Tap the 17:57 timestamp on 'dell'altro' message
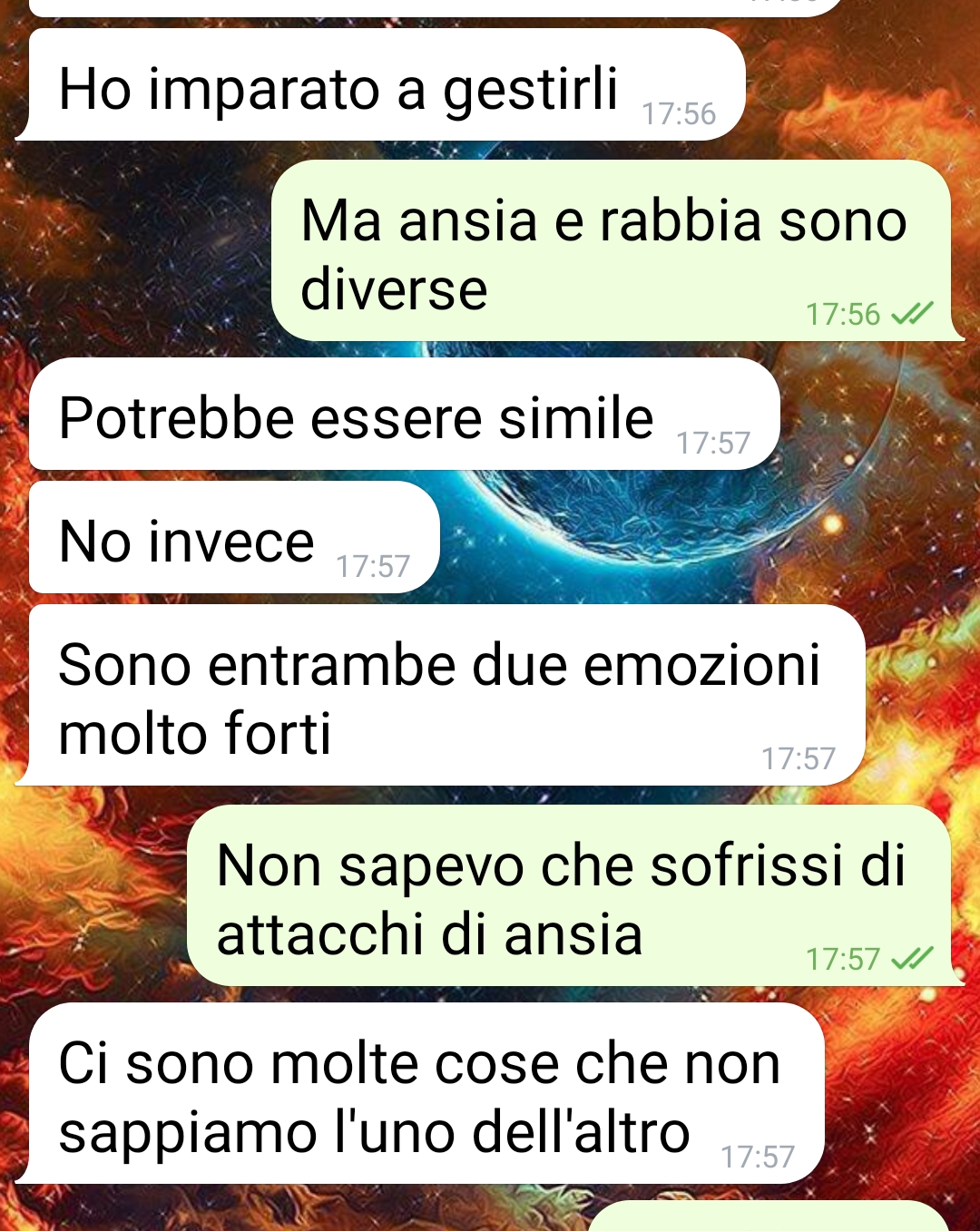Image resolution: width=980 pixels, height=1231 pixels. (758, 1157)
